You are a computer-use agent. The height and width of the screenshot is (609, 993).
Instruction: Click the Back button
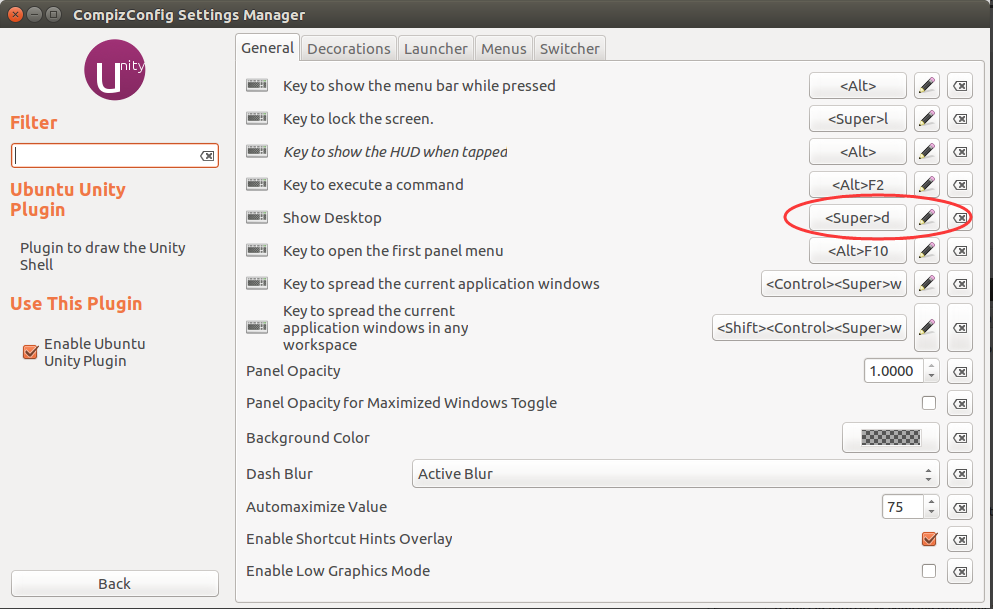tap(114, 583)
